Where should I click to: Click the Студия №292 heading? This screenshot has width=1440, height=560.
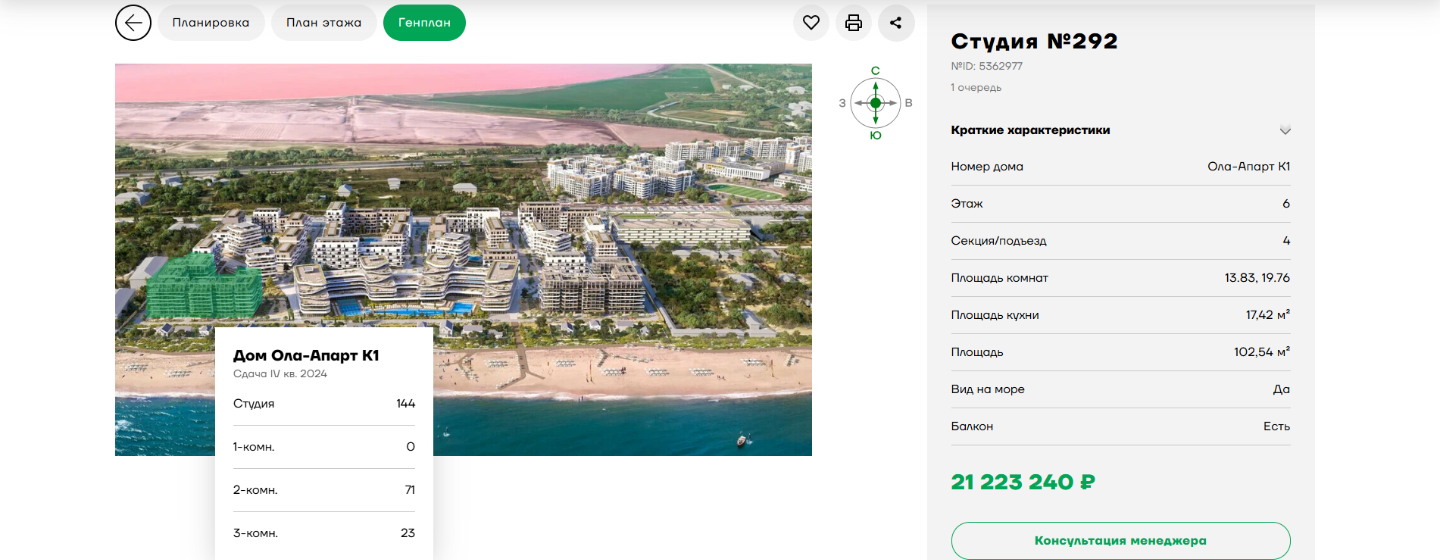click(1034, 41)
